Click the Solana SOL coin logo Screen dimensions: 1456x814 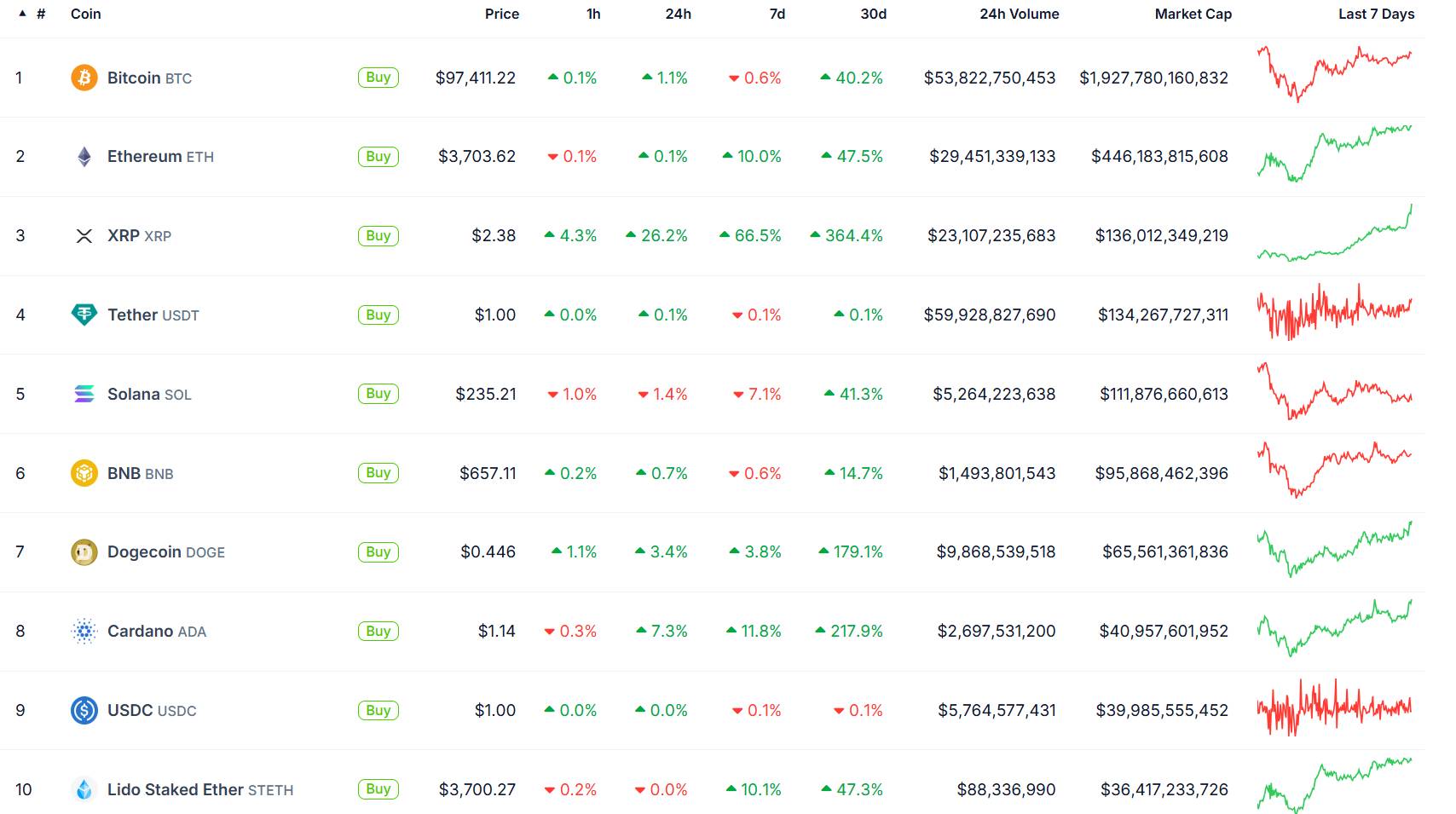tap(84, 394)
